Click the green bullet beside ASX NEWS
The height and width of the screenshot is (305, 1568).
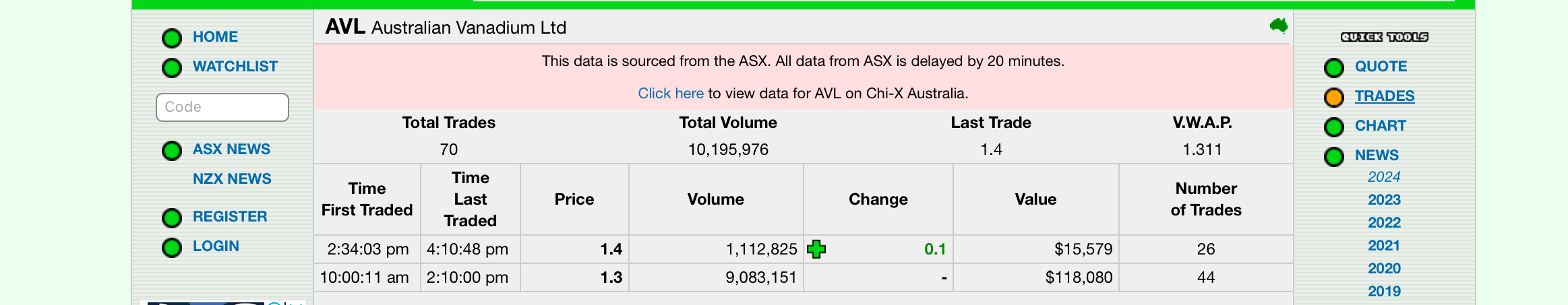[172, 150]
